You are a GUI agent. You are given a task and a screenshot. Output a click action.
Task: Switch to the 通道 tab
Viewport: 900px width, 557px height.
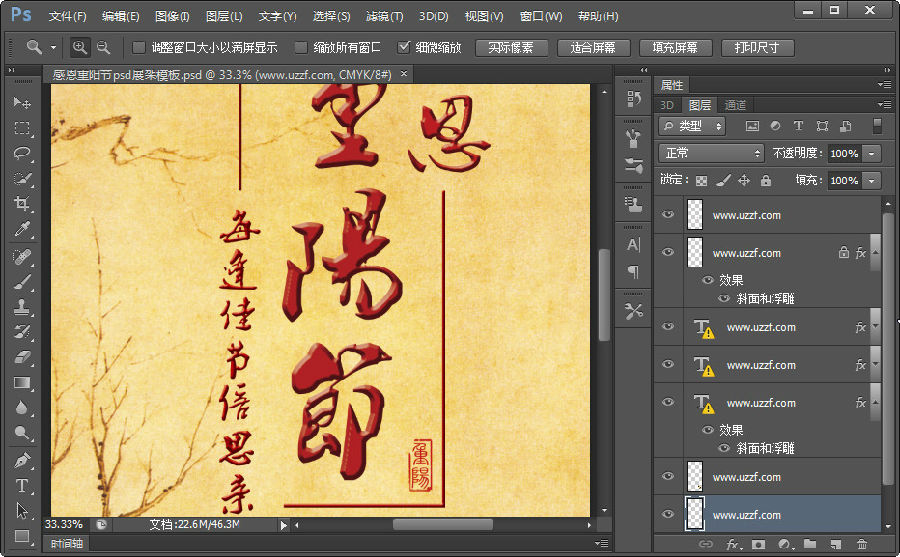click(x=735, y=105)
